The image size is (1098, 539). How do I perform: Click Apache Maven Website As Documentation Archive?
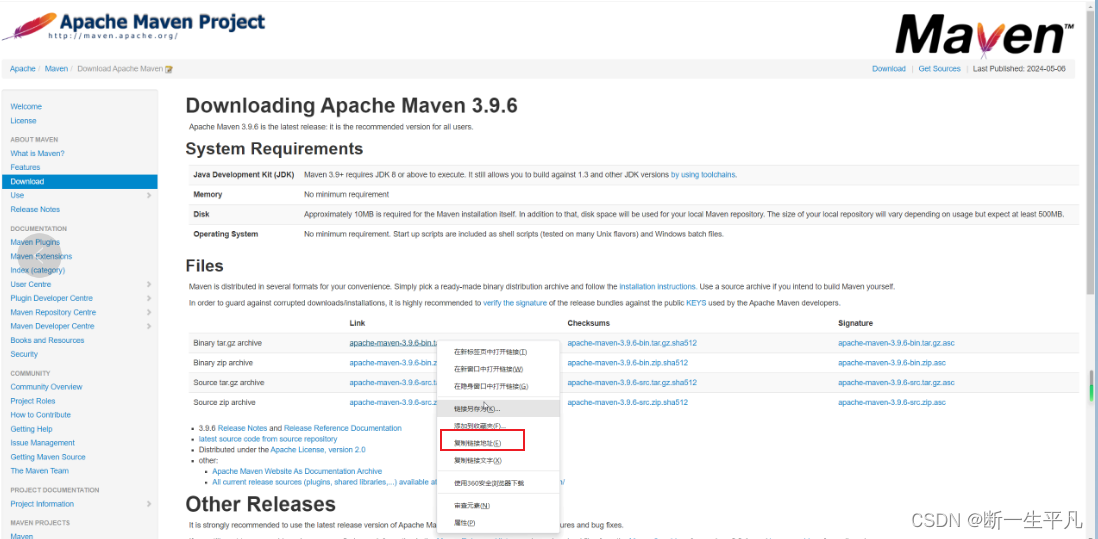[297, 471]
